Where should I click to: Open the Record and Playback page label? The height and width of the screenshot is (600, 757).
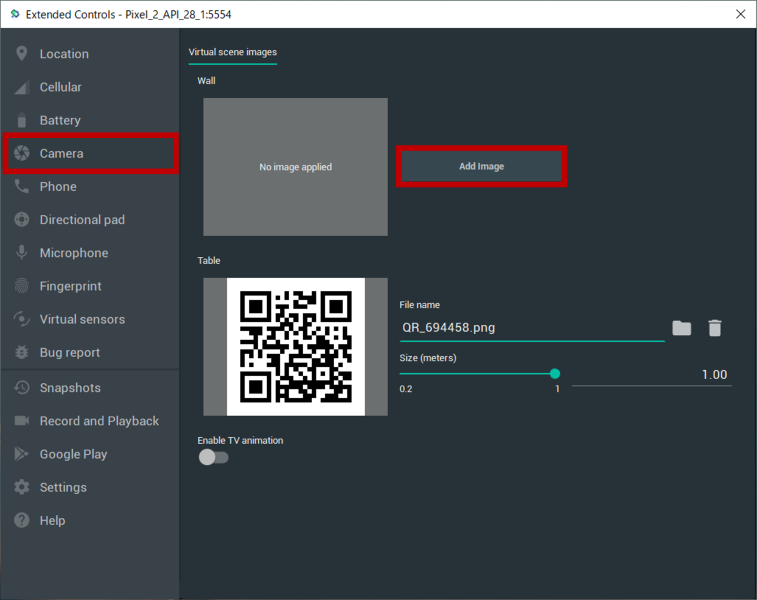click(99, 421)
